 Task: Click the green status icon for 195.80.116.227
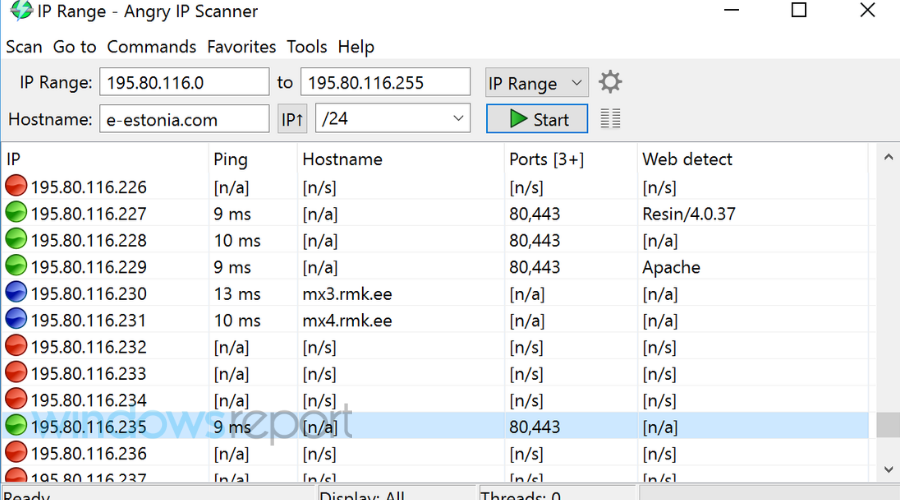pos(16,214)
